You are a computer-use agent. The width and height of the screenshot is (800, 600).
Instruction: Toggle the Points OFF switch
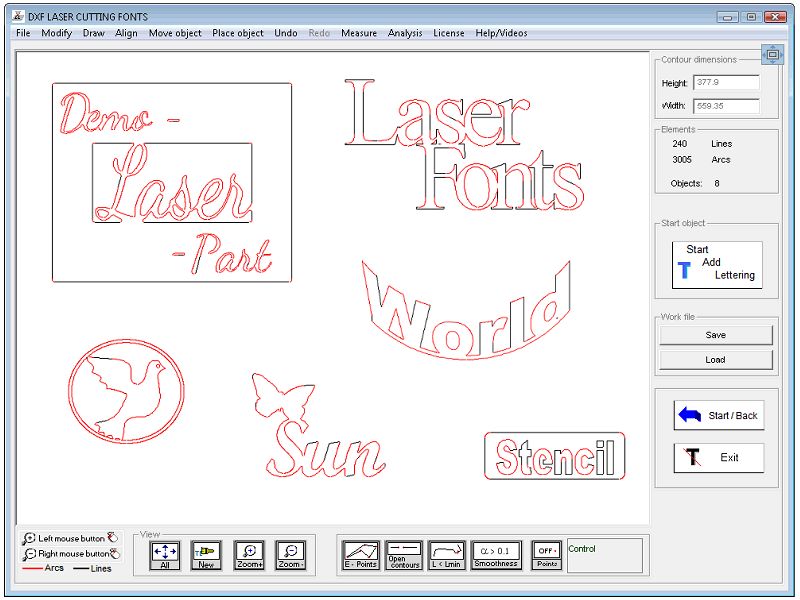coord(546,555)
